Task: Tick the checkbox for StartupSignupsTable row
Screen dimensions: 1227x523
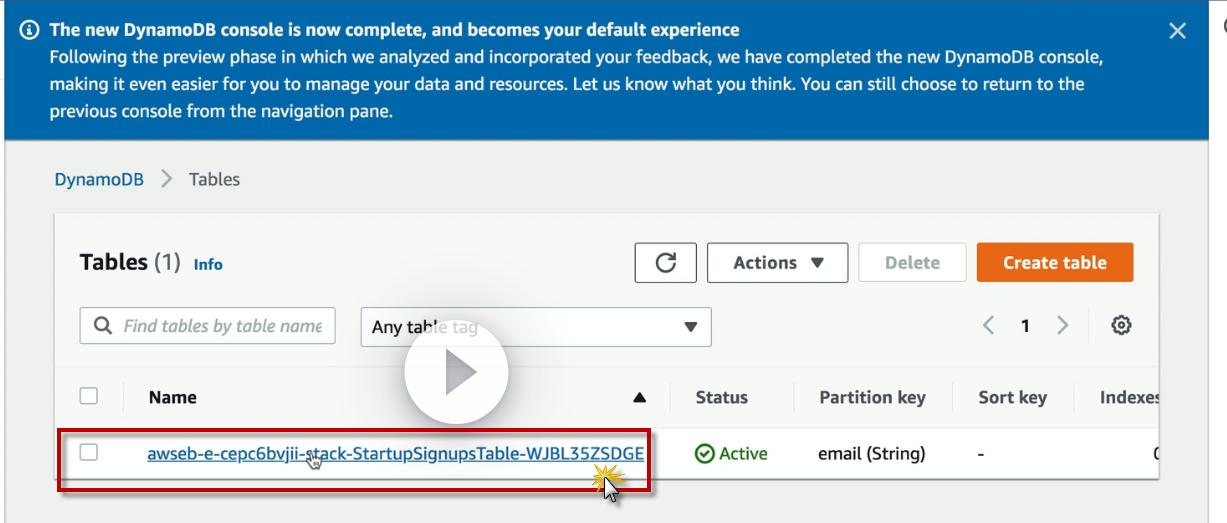Action: tap(87, 452)
